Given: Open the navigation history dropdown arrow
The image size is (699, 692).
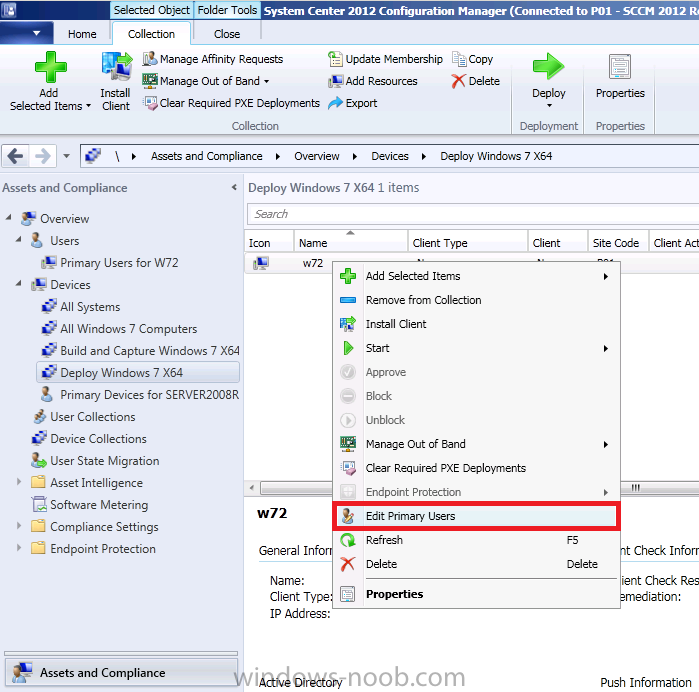Looking at the screenshot, I should point(66,156).
